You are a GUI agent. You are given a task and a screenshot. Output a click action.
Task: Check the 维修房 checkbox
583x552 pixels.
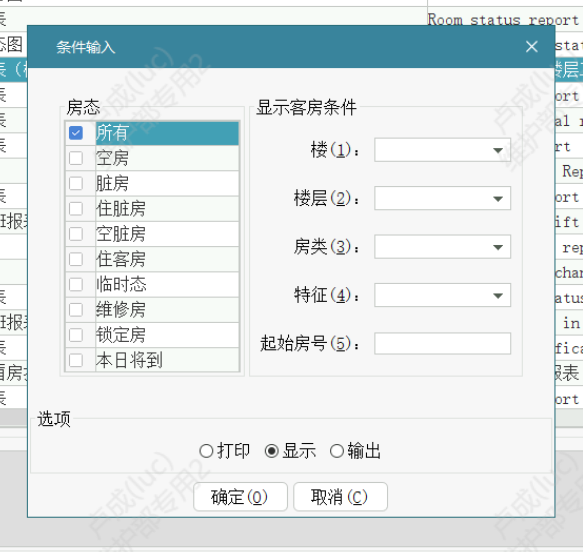coord(76,310)
